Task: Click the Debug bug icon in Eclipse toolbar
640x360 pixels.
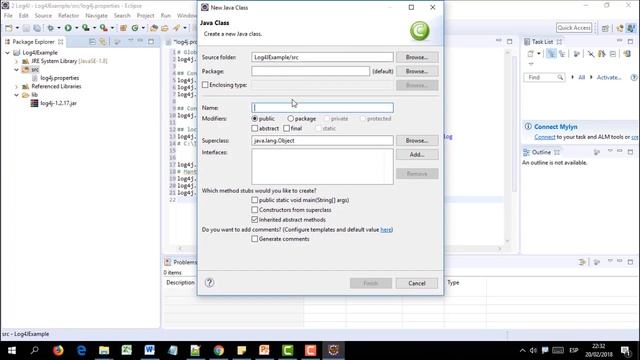Action: pyautogui.click(x=50, y=28)
